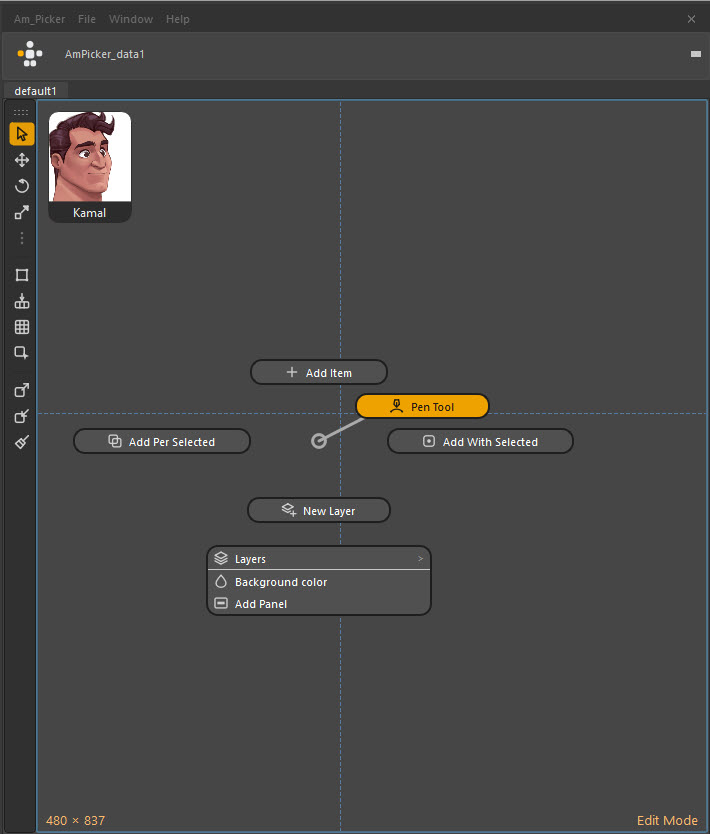Click the grid toolbar icon
710x834 pixels.
point(22,327)
